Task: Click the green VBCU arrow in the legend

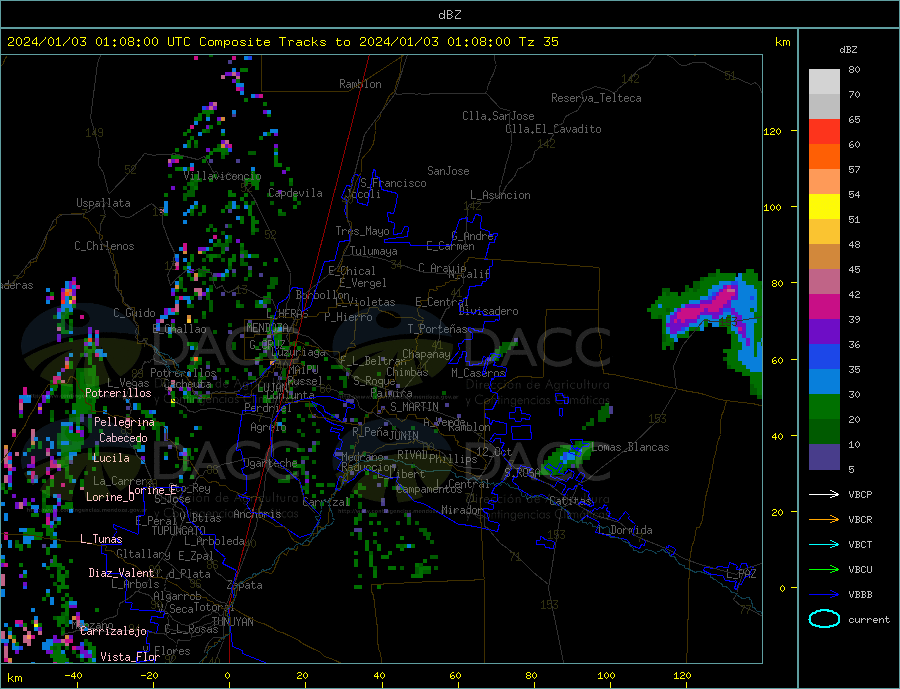Action: click(824, 570)
